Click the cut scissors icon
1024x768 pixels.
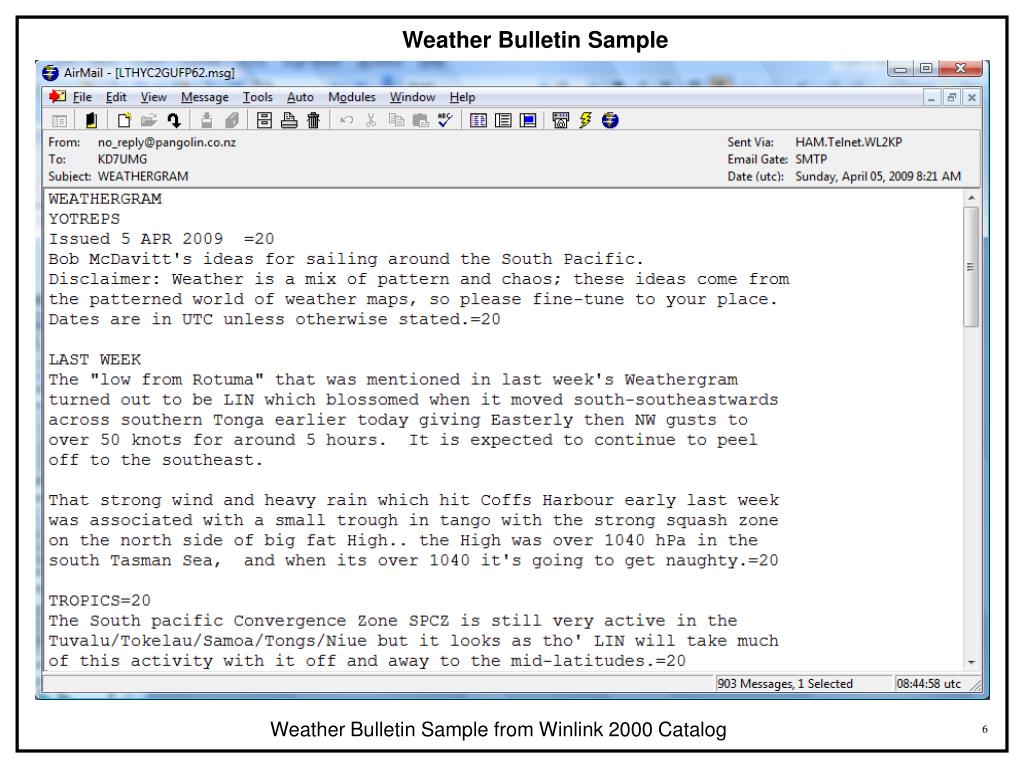click(x=371, y=120)
